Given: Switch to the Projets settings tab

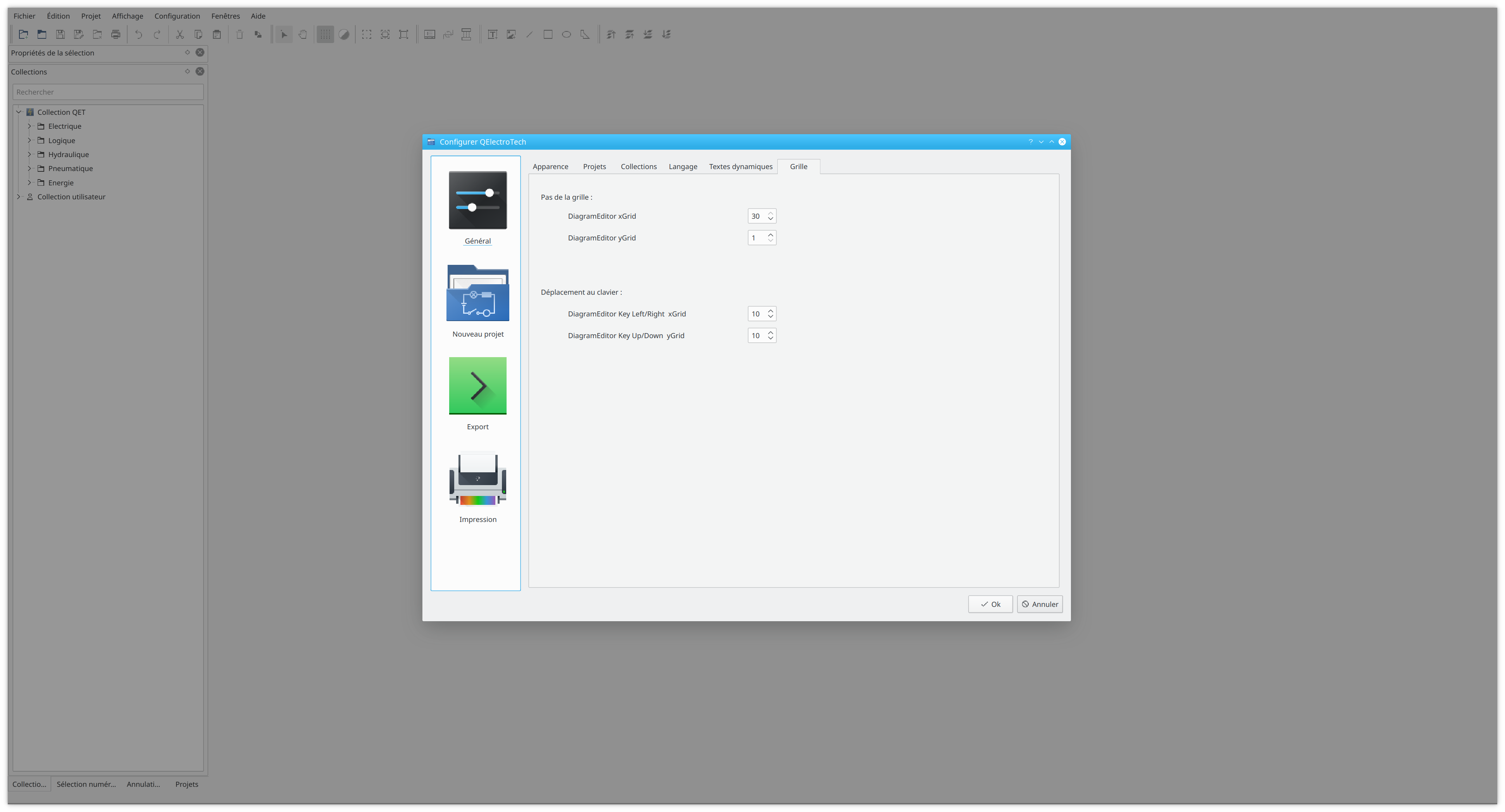Looking at the screenshot, I should point(594,166).
